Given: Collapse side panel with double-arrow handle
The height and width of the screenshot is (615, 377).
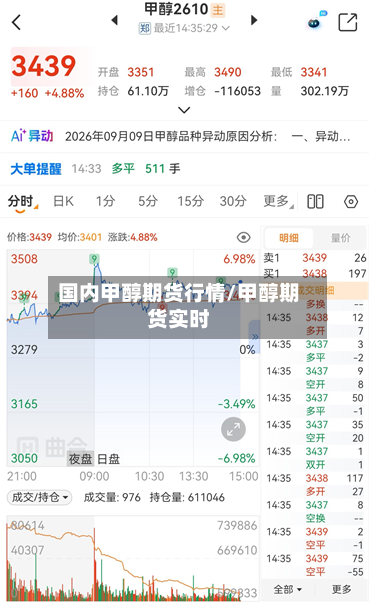Looking at the screenshot, I should click(255, 337).
